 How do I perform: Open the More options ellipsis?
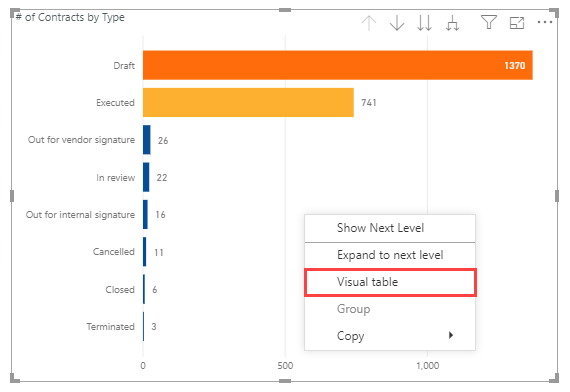[545, 23]
